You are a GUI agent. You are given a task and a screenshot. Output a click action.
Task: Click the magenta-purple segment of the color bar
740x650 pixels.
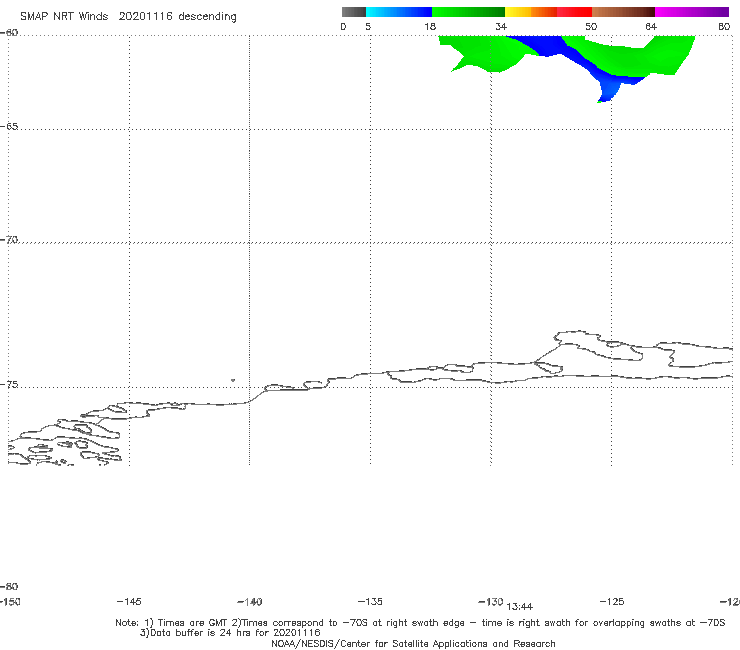pos(692,12)
